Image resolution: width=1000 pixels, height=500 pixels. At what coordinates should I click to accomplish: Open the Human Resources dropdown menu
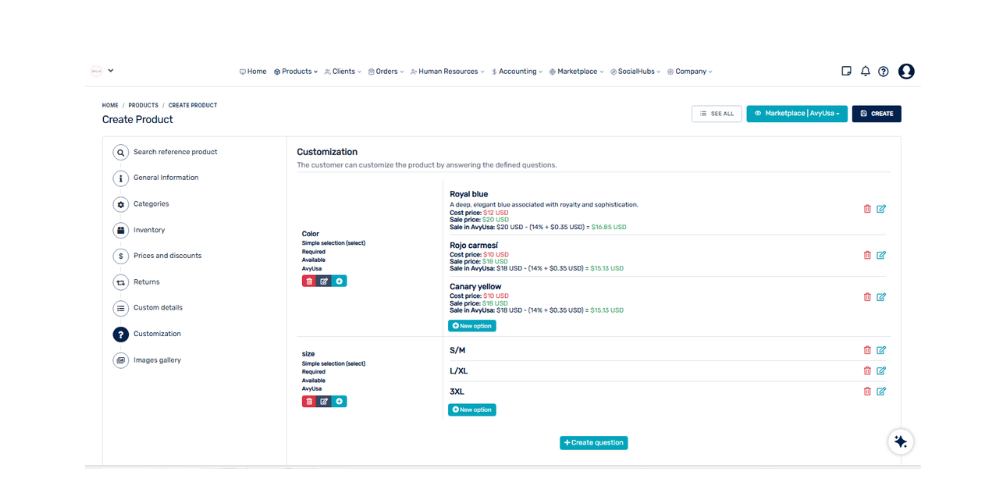coord(447,72)
